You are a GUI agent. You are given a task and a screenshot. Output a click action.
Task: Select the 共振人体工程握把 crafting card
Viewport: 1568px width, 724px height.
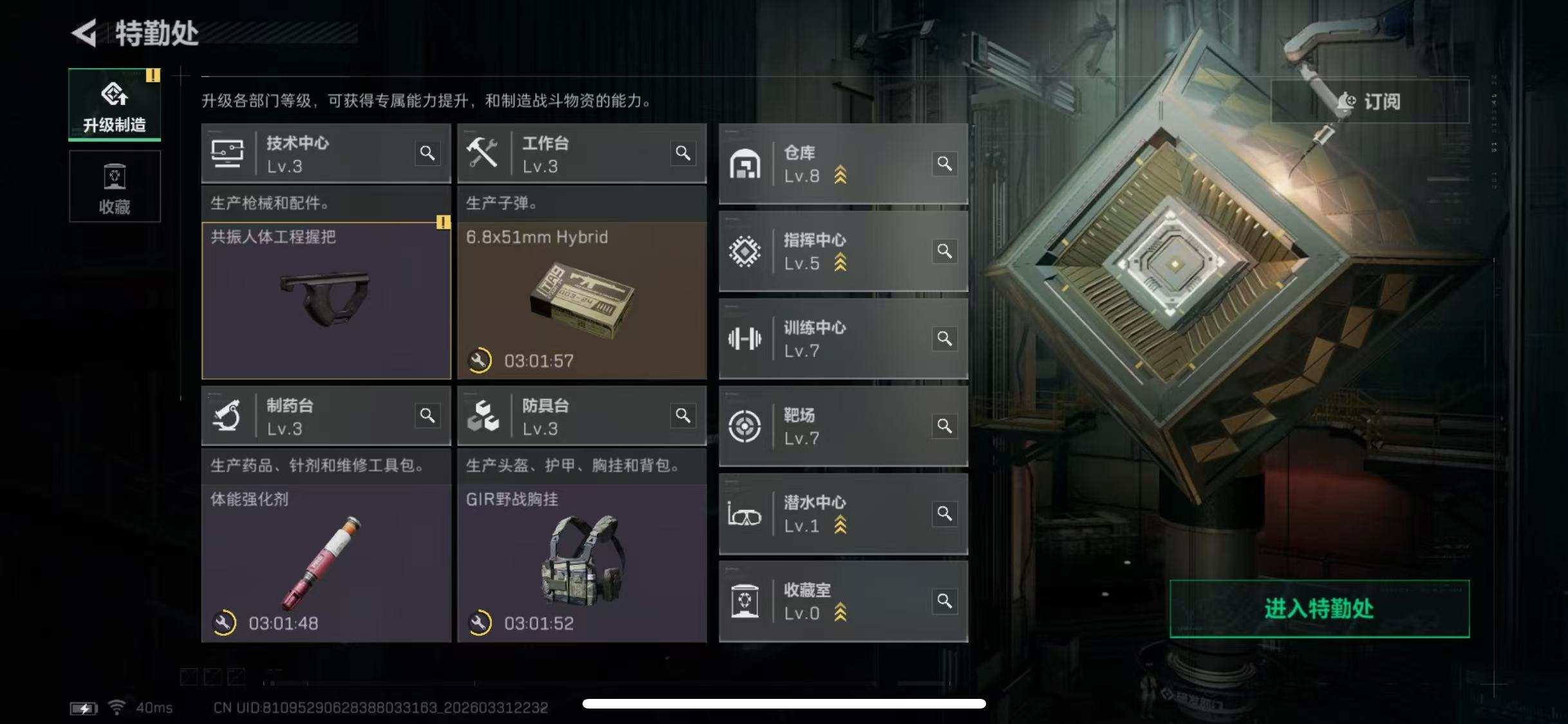click(x=326, y=301)
